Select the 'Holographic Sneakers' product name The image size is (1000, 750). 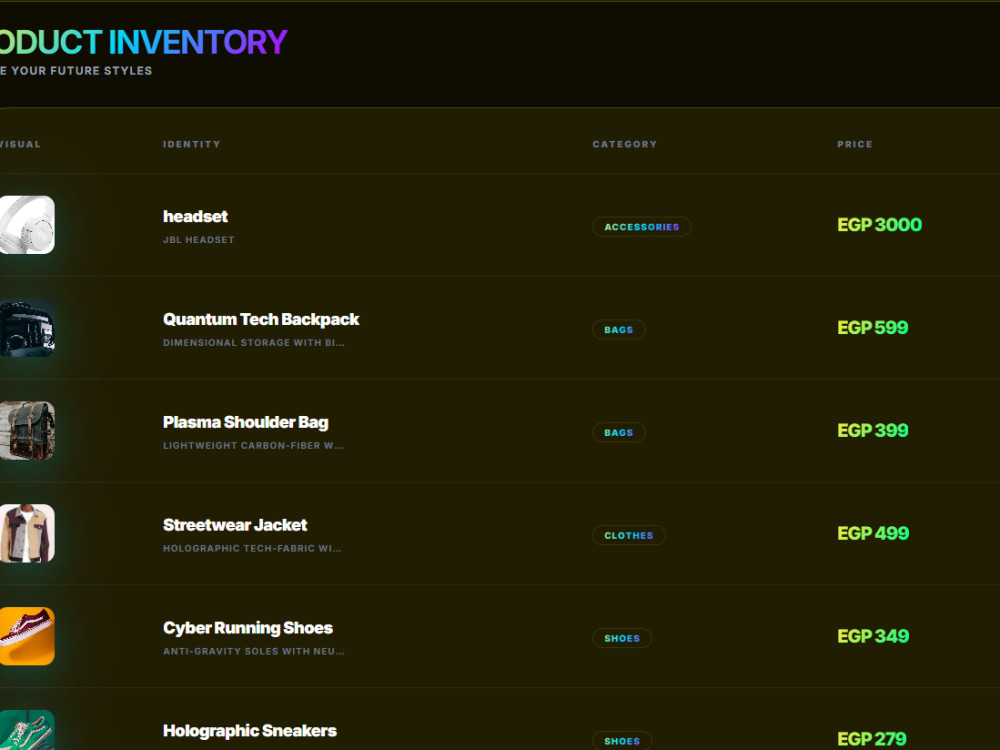249,731
